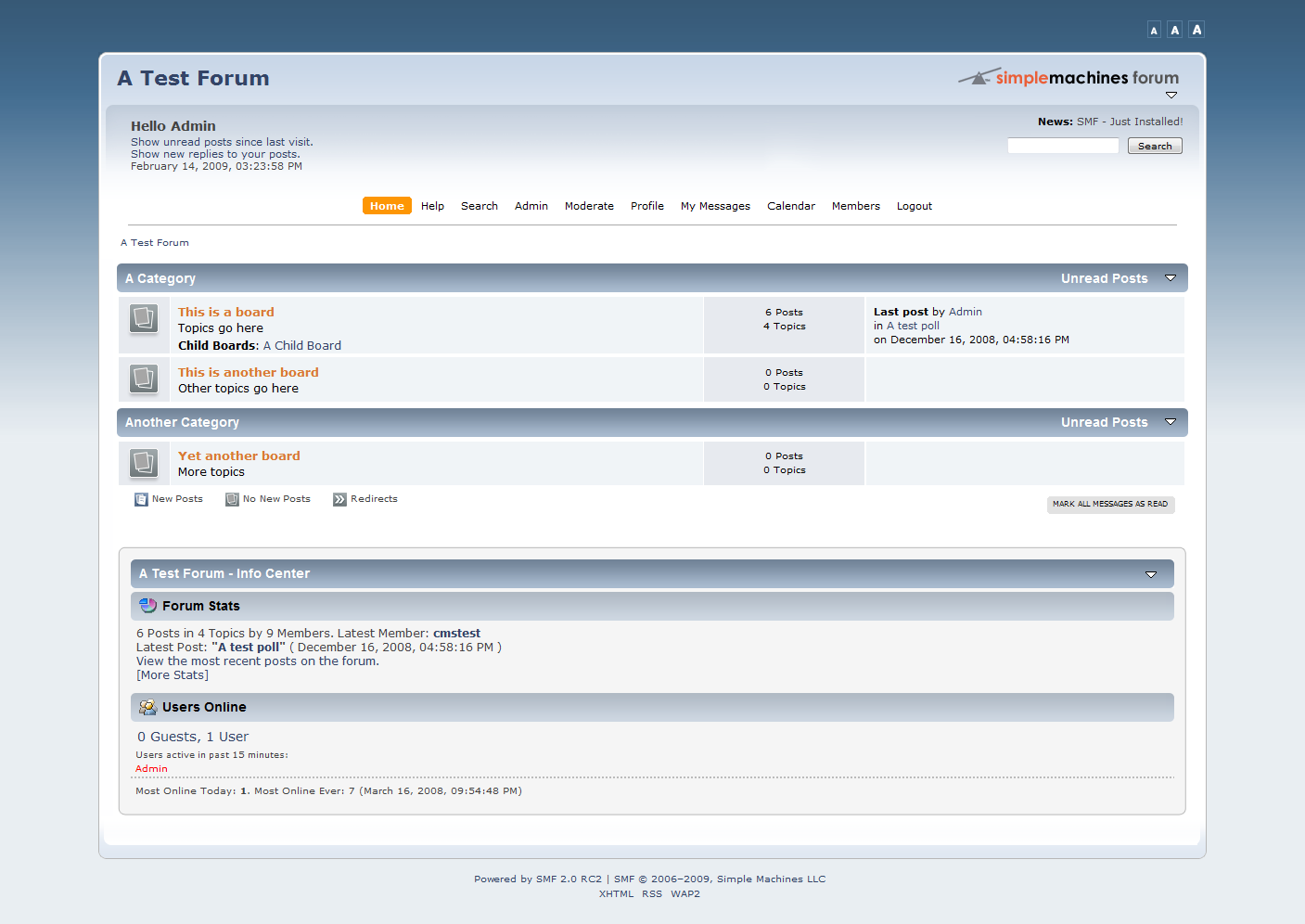Viewport: 1305px width, 924px height.
Task: Click the Users Online icon
Action: click(x=147, y=706)
